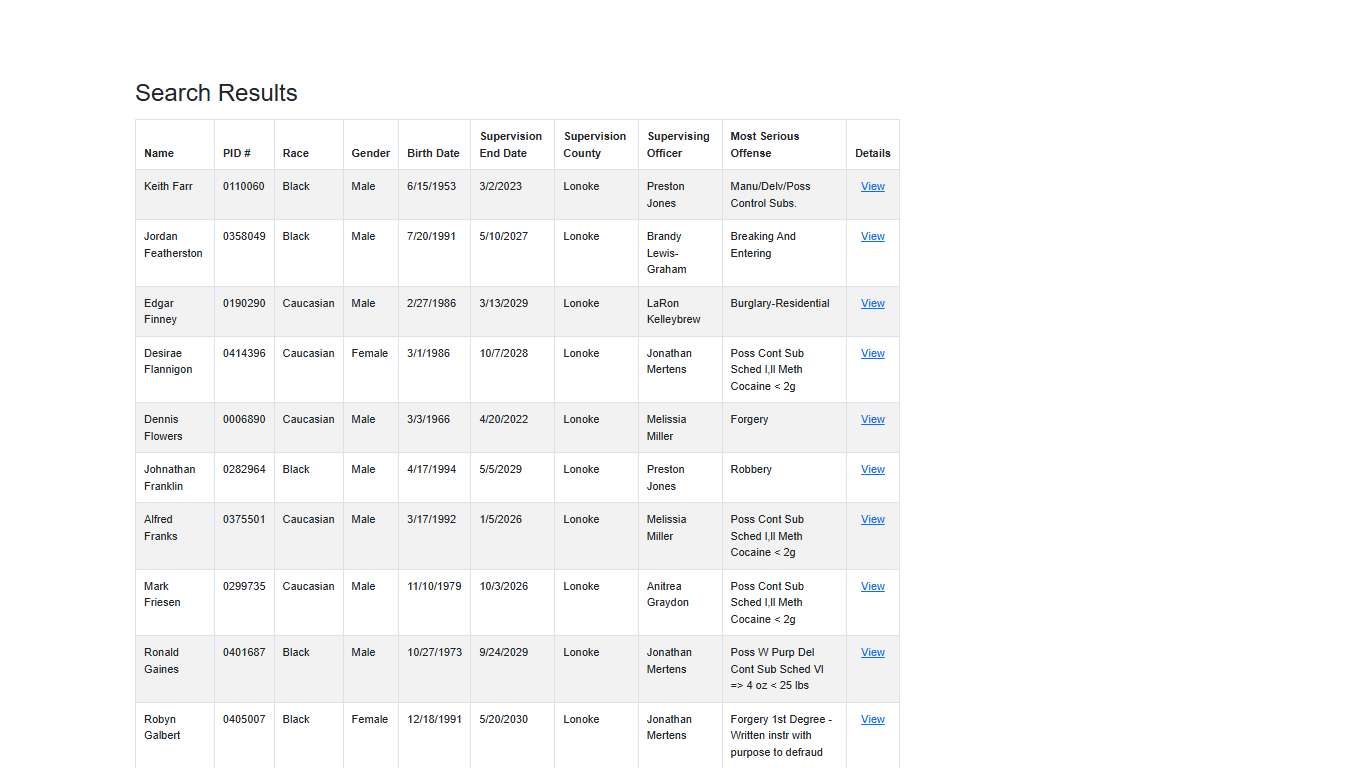Click View in Mark Friesen's row

point(872,587)
